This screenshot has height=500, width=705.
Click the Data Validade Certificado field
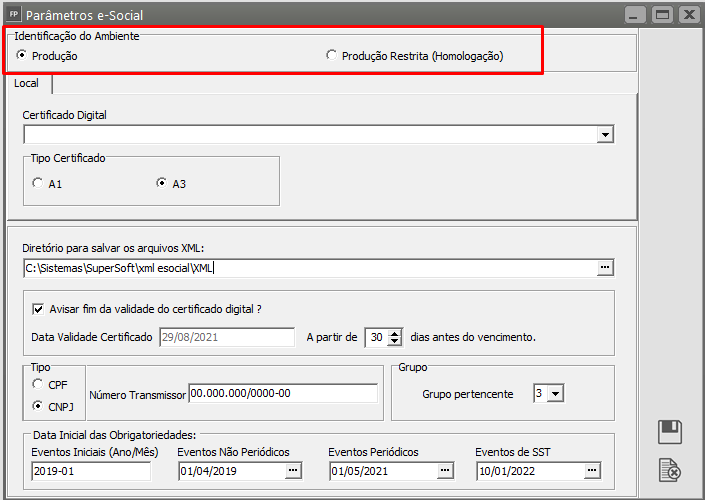point(227,337)
